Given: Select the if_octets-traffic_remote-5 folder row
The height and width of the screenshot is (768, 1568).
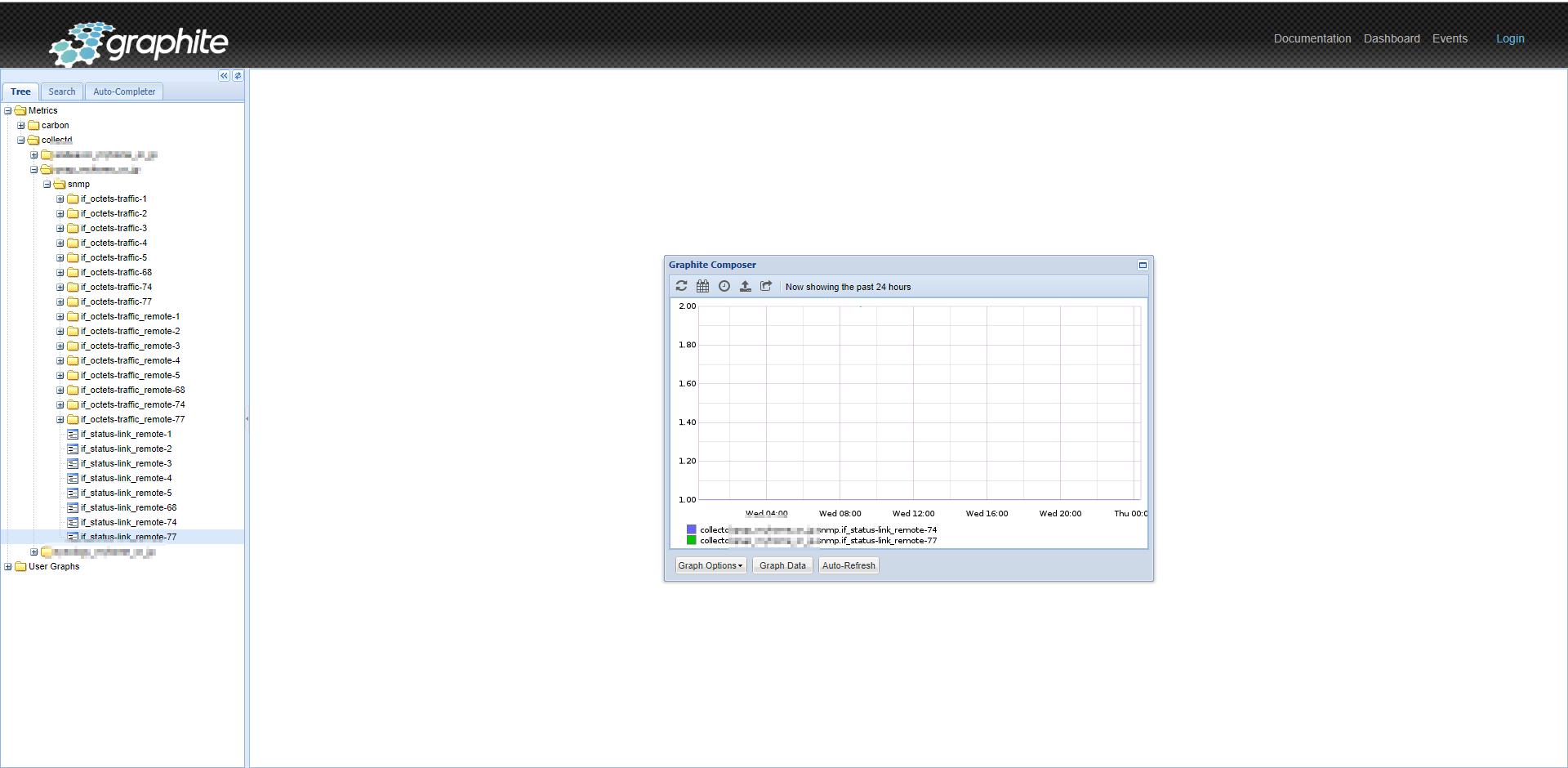Looking at the screenshot, I should pos(122,375).
